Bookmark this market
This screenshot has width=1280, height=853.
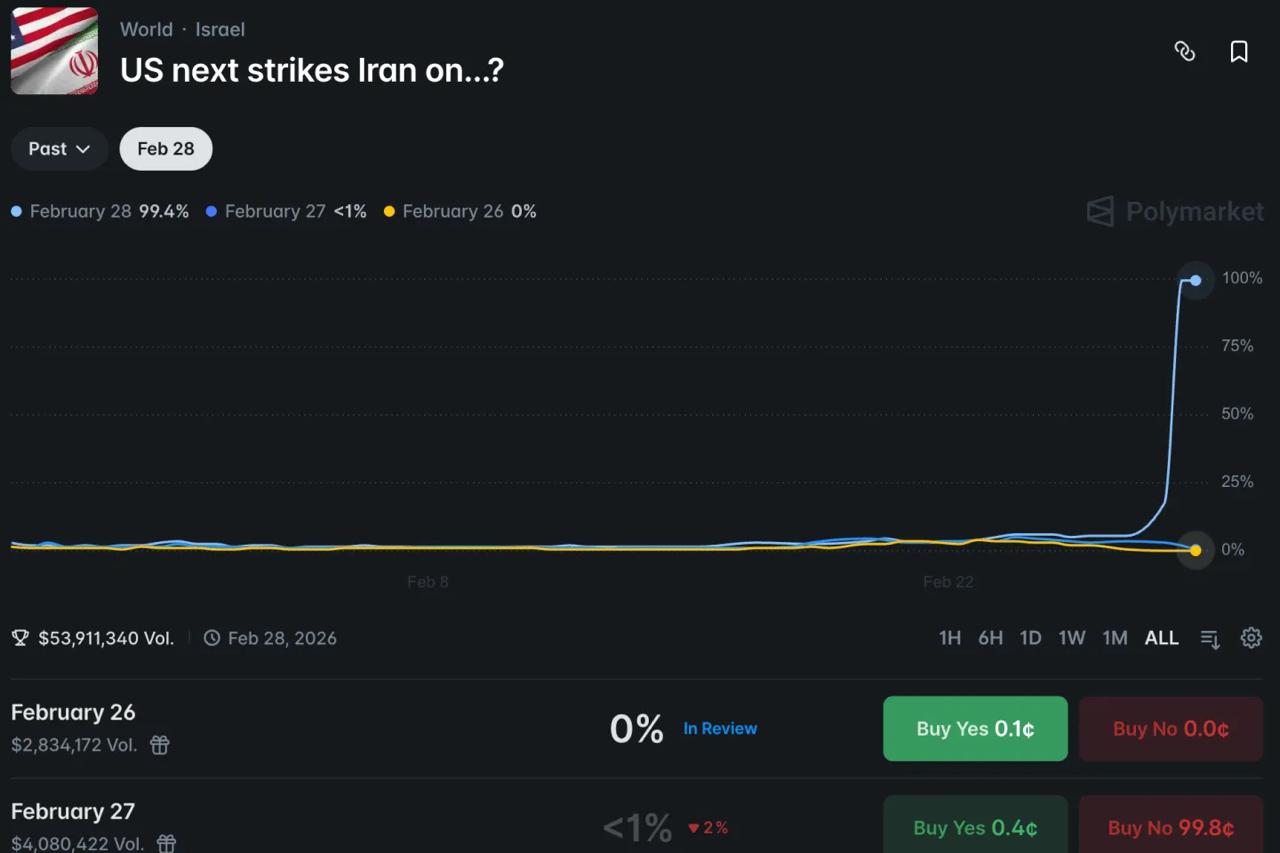point(1239,51)
